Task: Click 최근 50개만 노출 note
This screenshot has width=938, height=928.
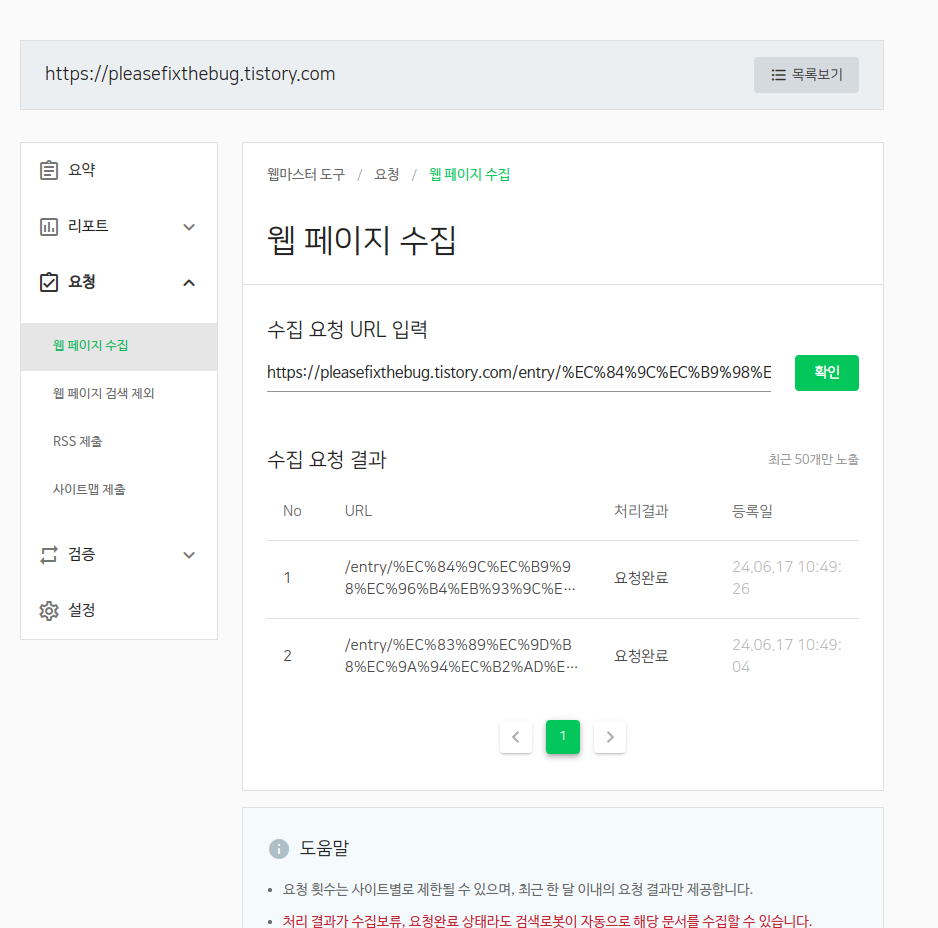Action: tap(814, 460)
